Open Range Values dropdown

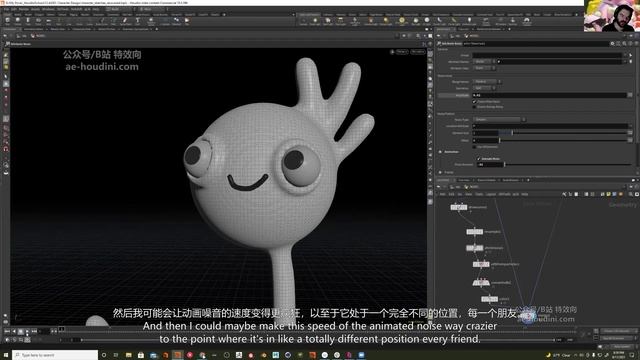487,82
